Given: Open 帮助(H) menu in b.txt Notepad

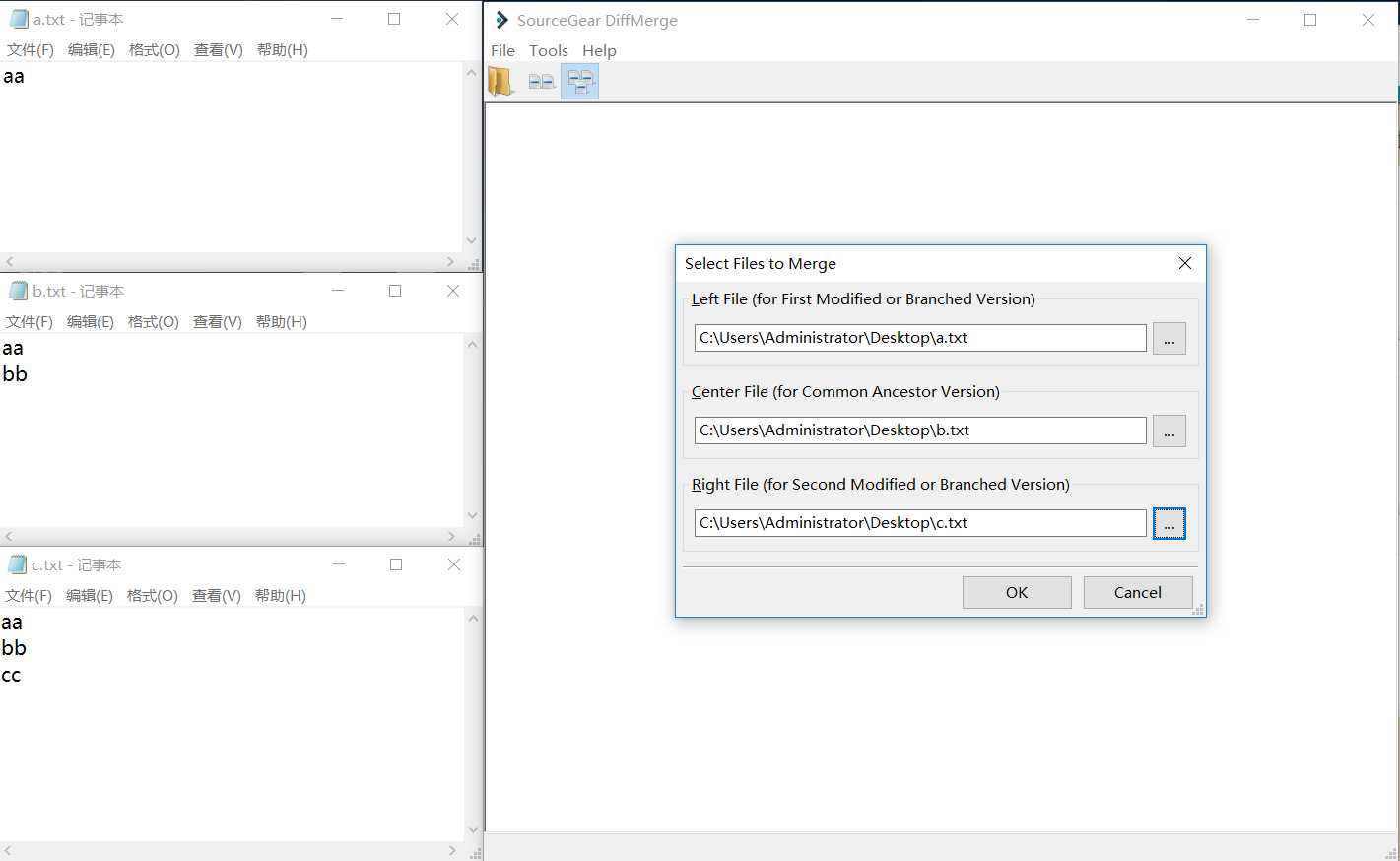Looking at the screenshot, I should [281, 321].
